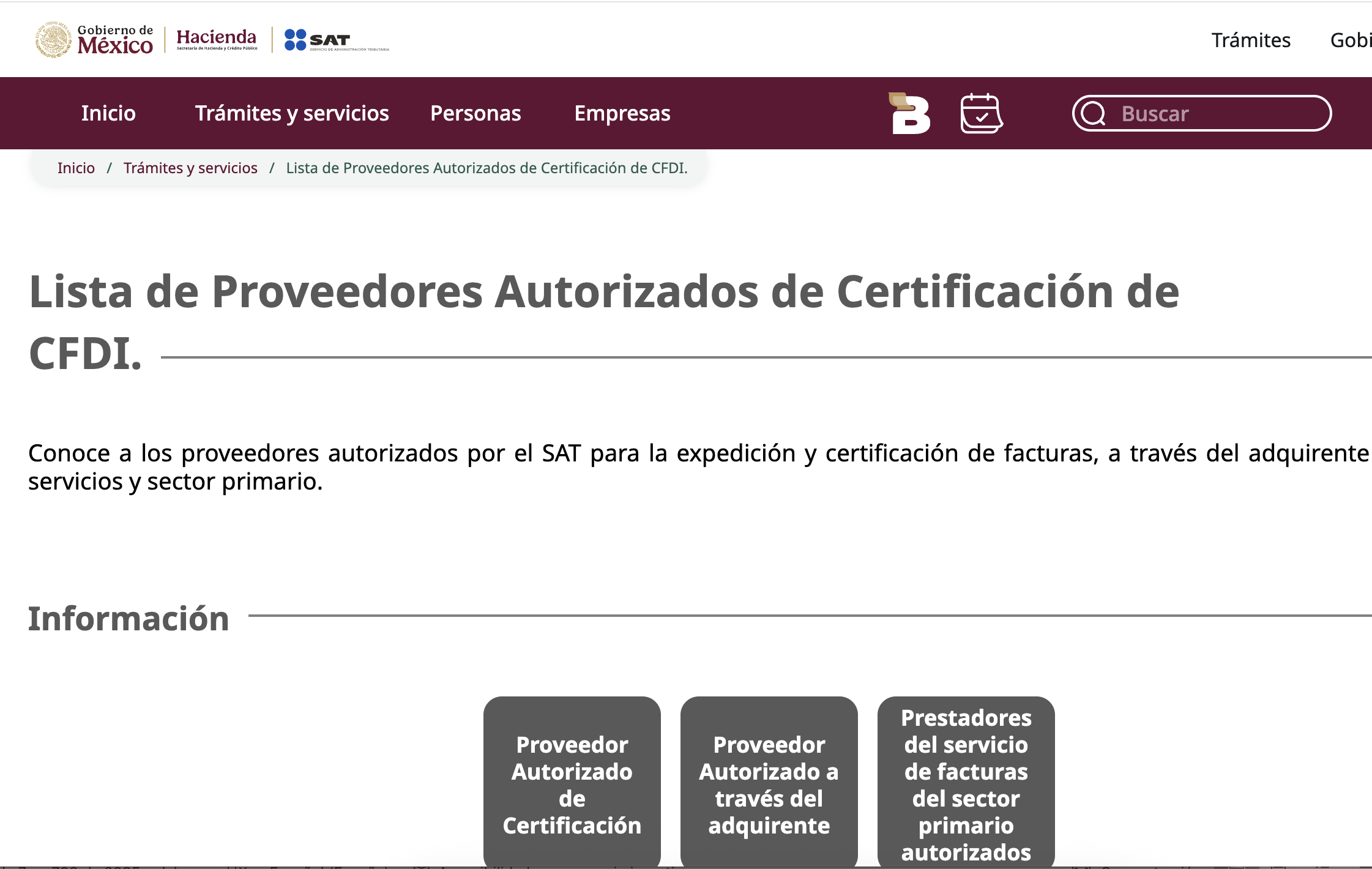
Task: Click the Hacienda logo
Action: [x=217, y=40]
